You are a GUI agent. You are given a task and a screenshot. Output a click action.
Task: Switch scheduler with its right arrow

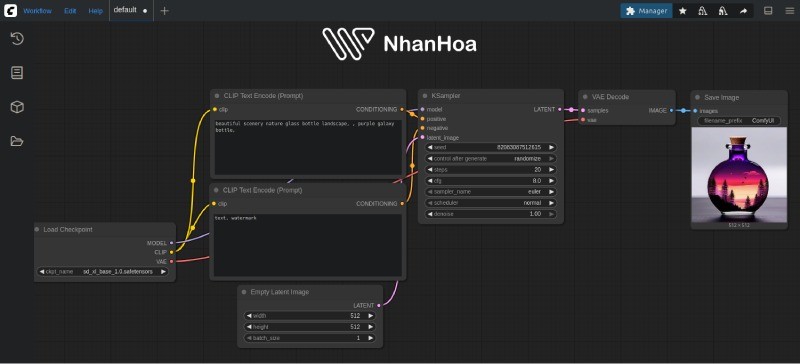point(551,203)
